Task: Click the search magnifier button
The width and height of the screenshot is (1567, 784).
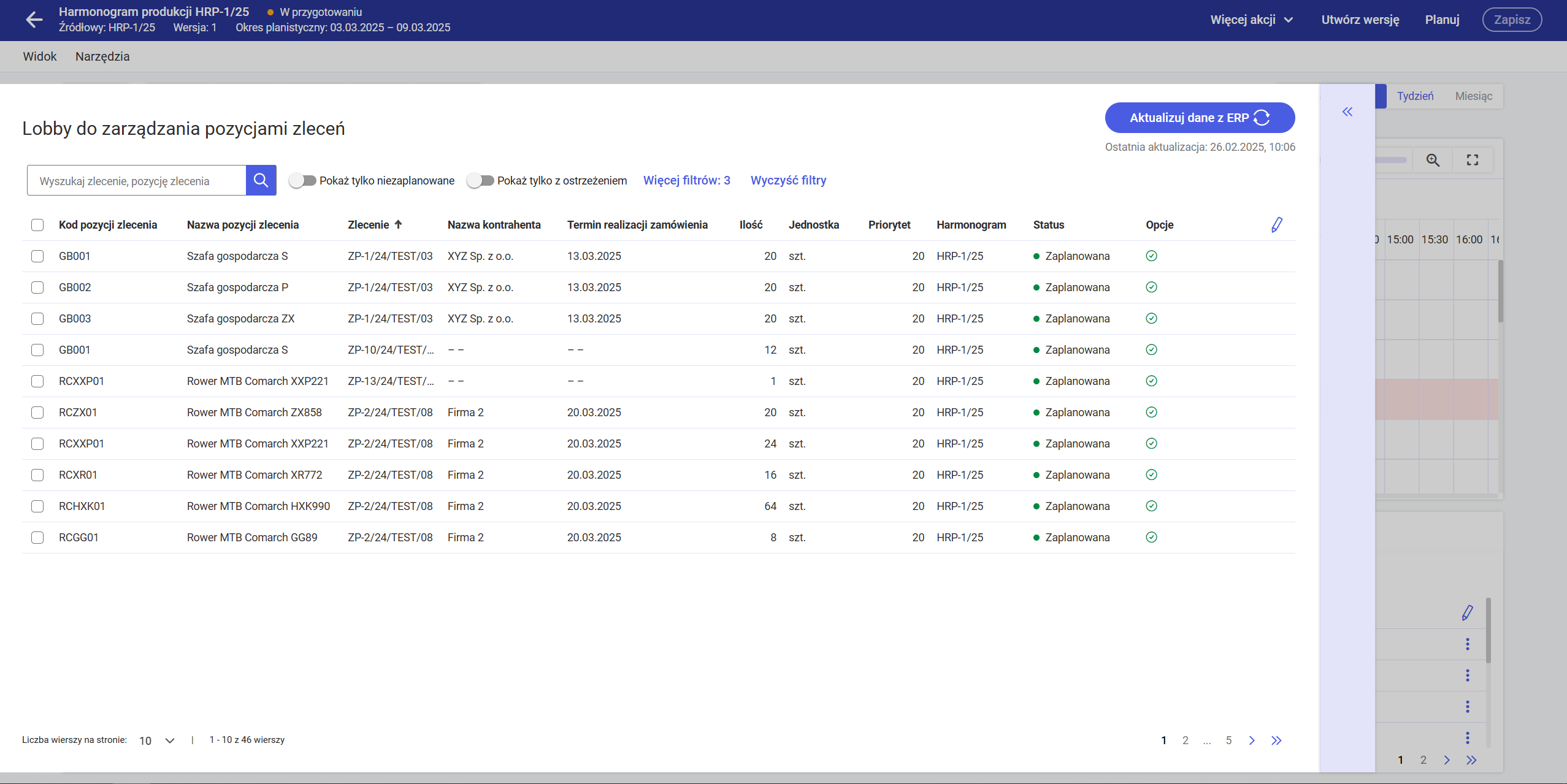Action: click(x=261, y=180)
